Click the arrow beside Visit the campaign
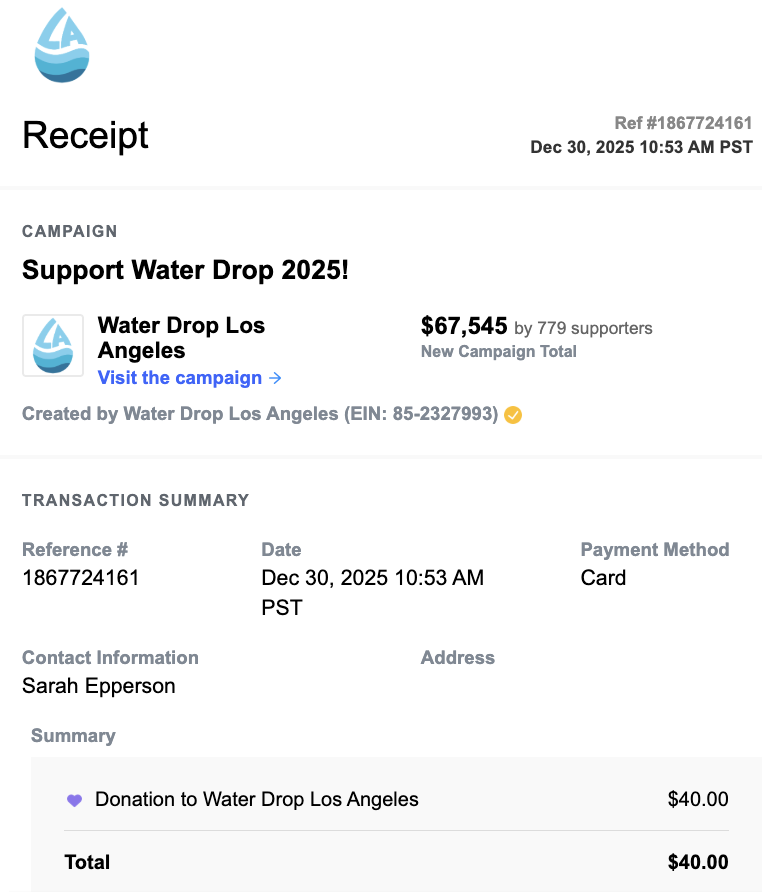This screenshot has width=762, height=892. pos(276,378)
